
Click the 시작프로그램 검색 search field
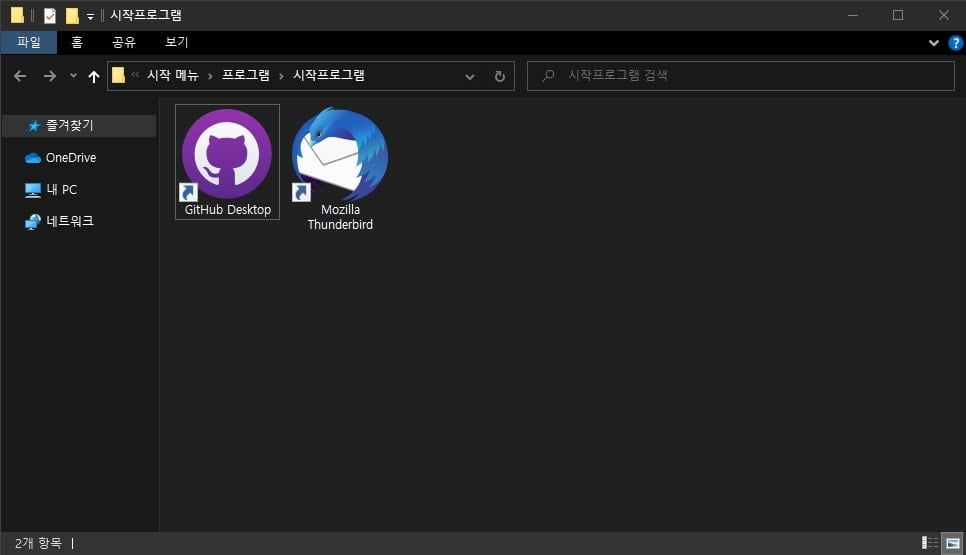pyautogui.click(x=741, y=76)
